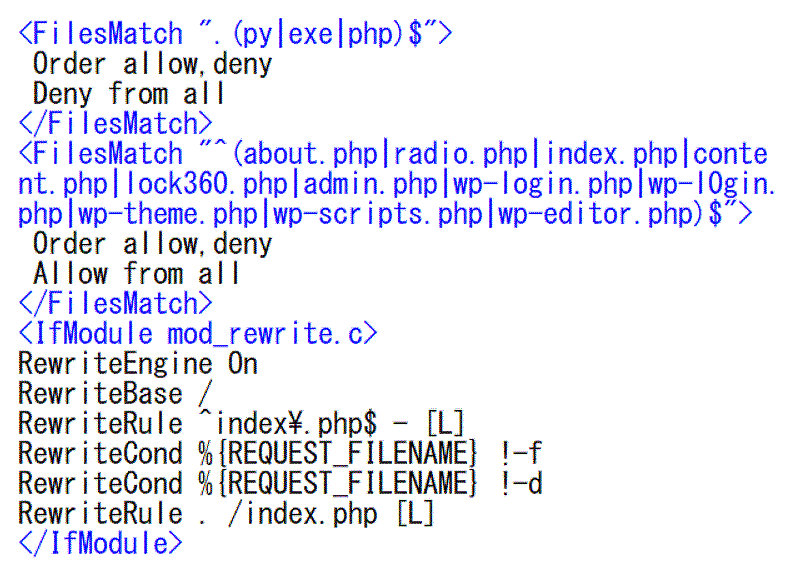Click the first closing </FilesMatch> tag
786x578 pixels.
(115, 124)
